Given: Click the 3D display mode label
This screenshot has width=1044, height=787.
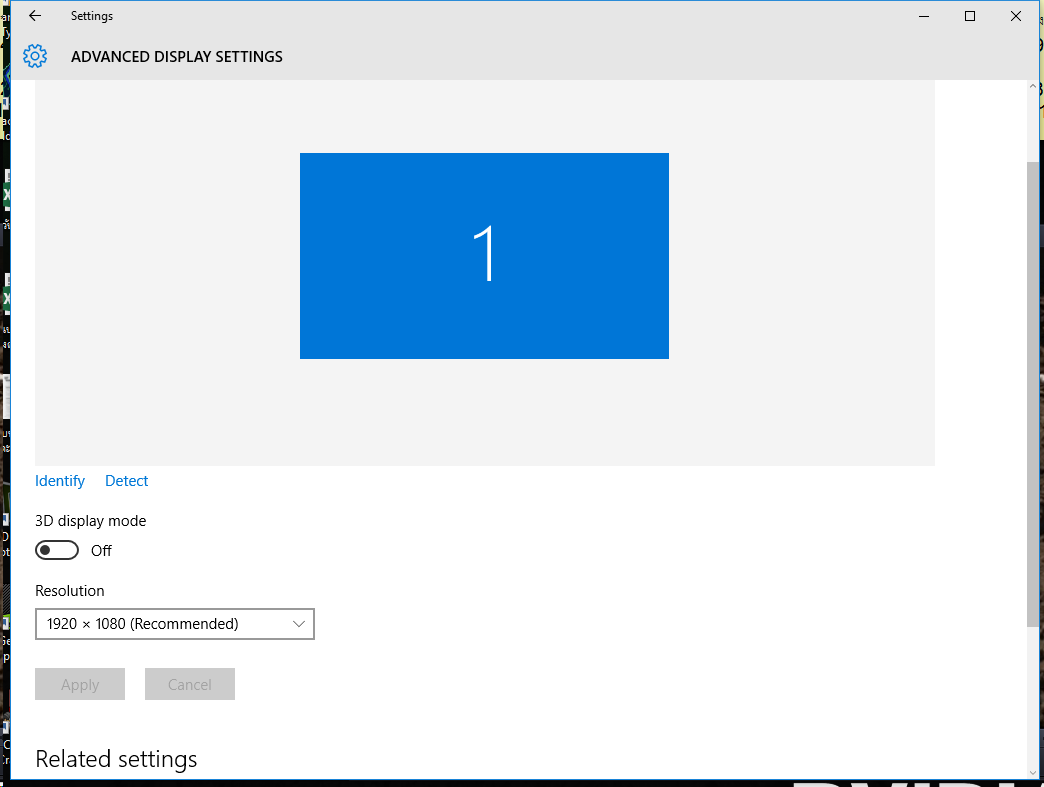Looking at the screenshot, I should coord(91,521).
